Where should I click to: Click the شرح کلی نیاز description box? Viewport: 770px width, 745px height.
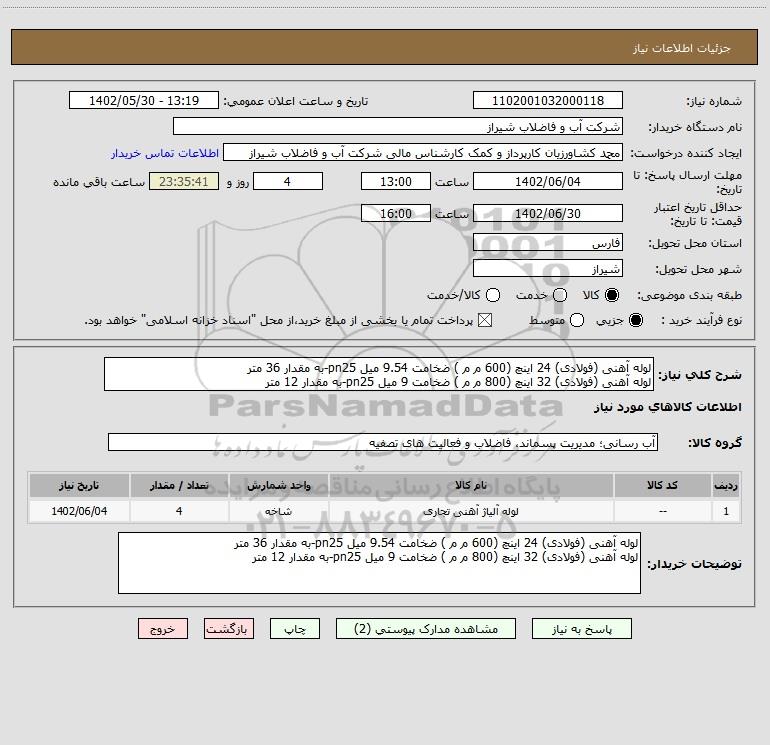pyautogui.click(x=379, y=374)
